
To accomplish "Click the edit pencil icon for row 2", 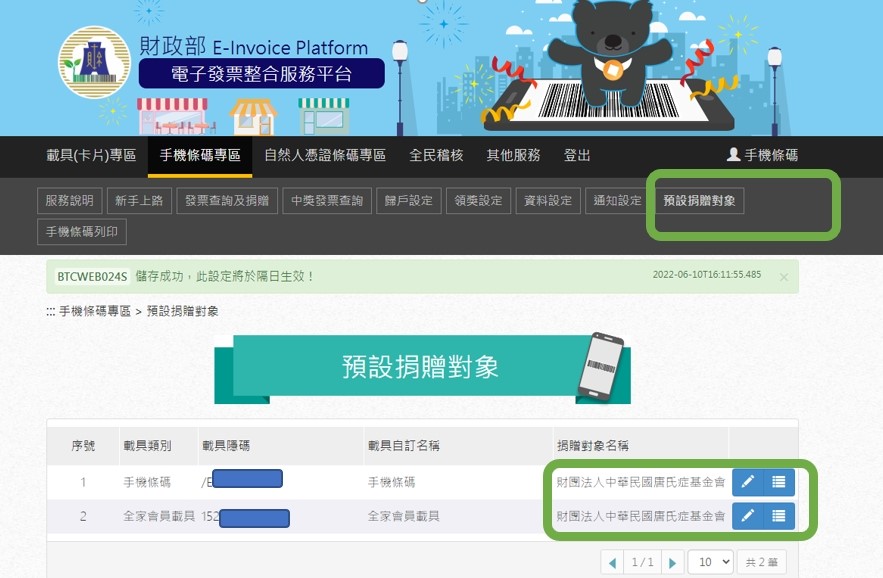I will click(747, 516).
